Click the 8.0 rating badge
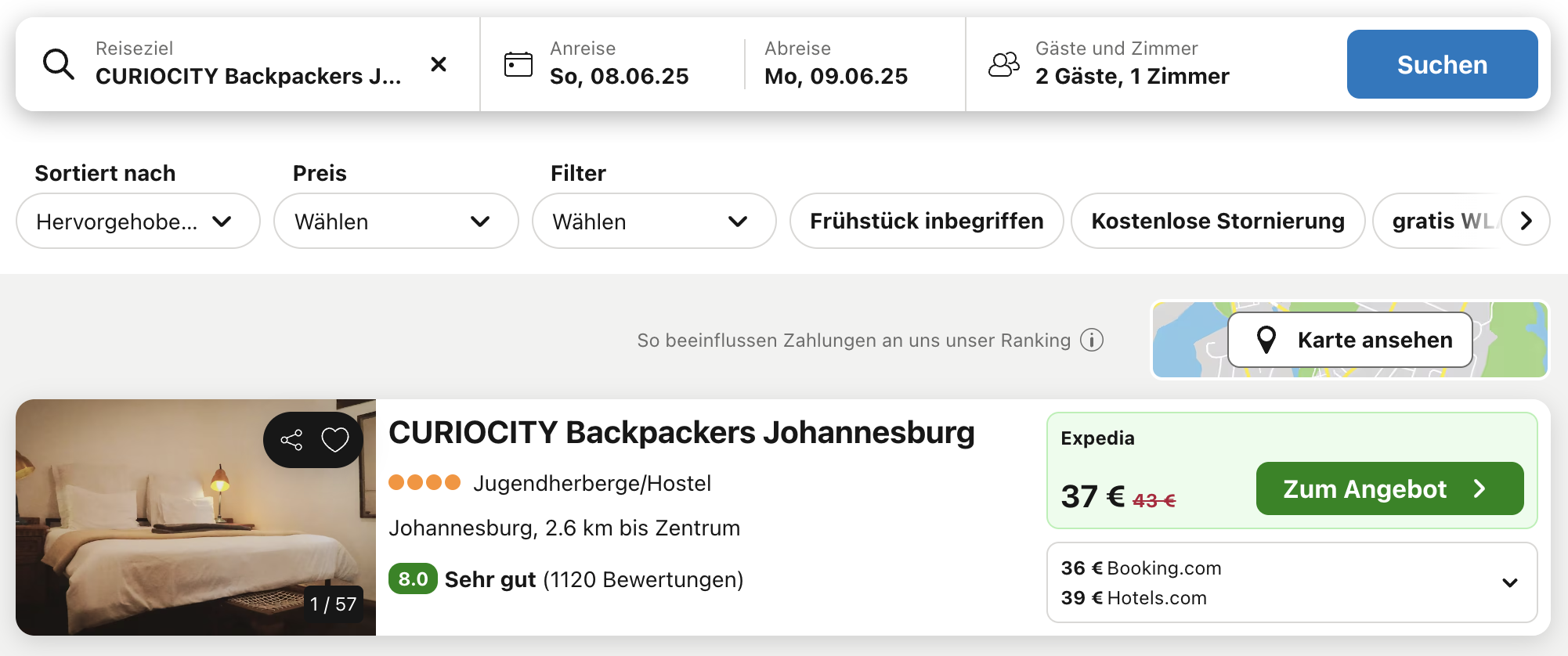 click(x=413, y=579)
